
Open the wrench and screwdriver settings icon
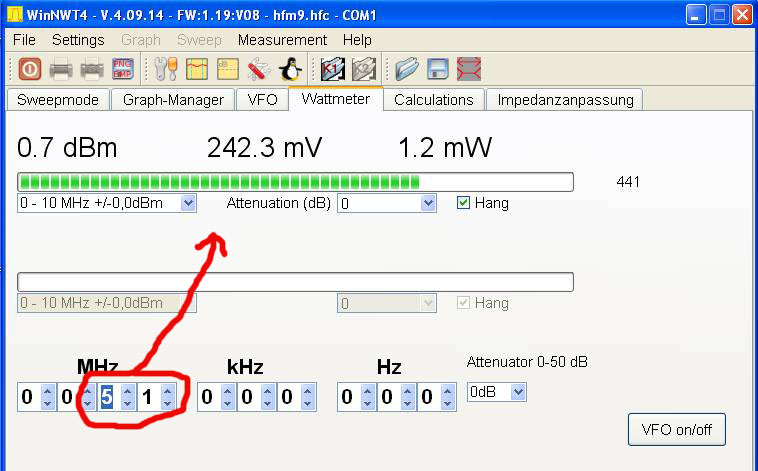coord(164,69)
